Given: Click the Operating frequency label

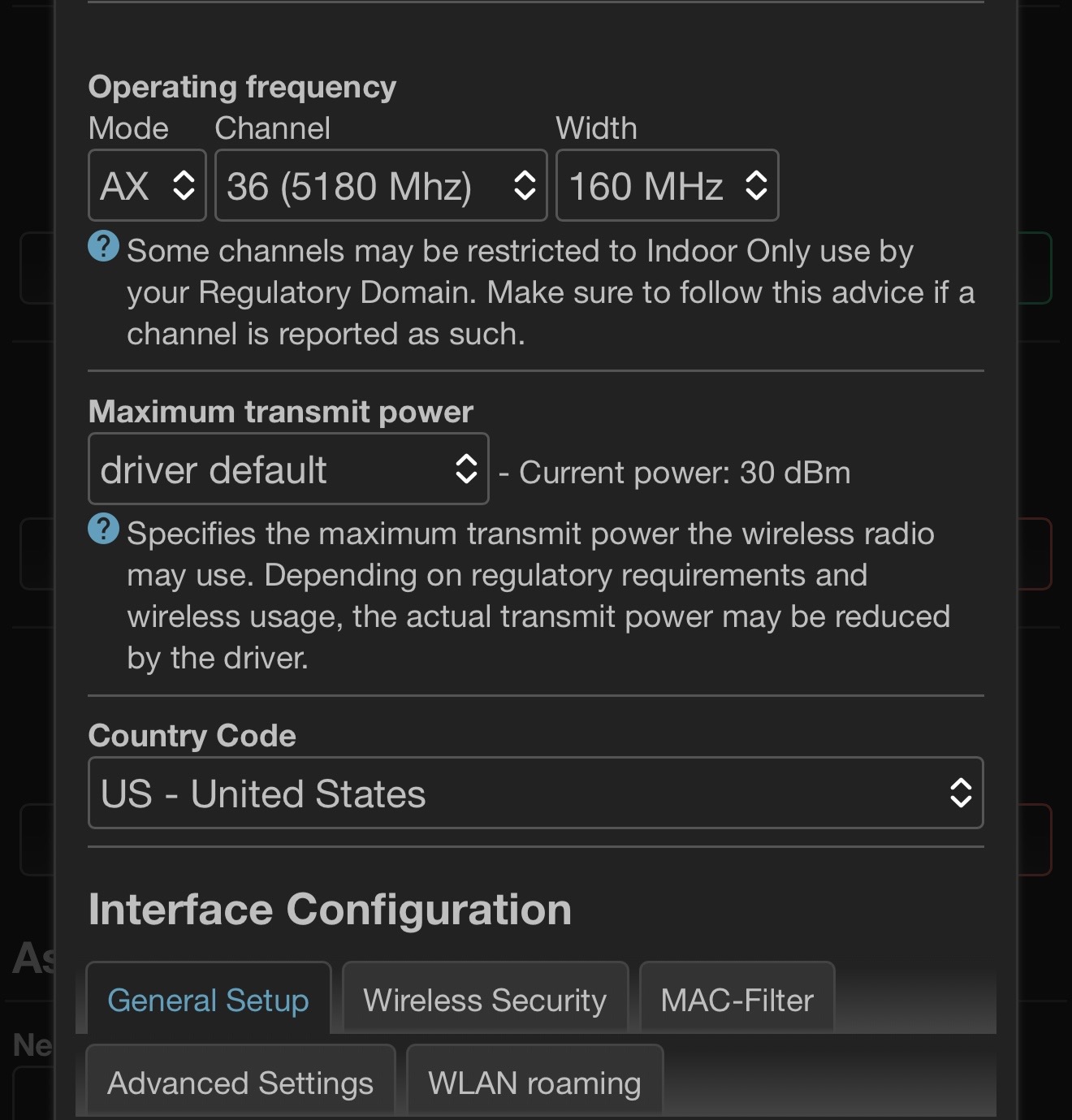Looking at the screenshot, I should [242, 87].
